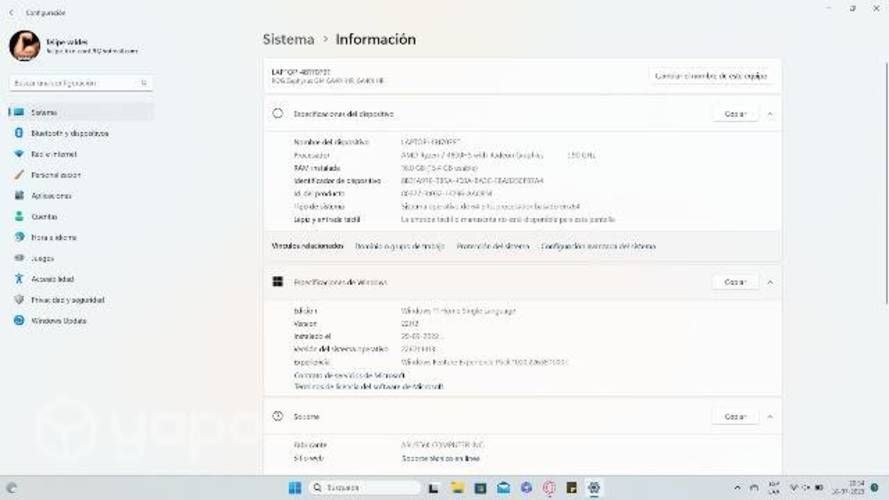Viewport: 889px width, 500px height.
Task: Open network, volume and battery quick settings
Action: tap(806, 488)
